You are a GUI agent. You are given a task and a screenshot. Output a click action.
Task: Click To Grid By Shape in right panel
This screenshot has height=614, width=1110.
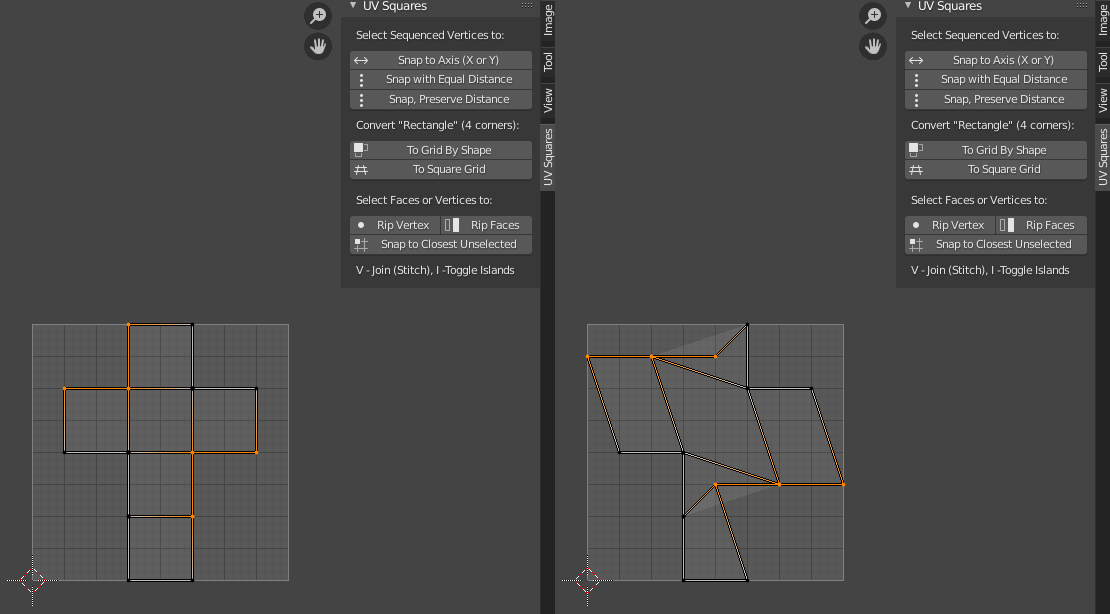pyautogui.click(x=996, y=150)
